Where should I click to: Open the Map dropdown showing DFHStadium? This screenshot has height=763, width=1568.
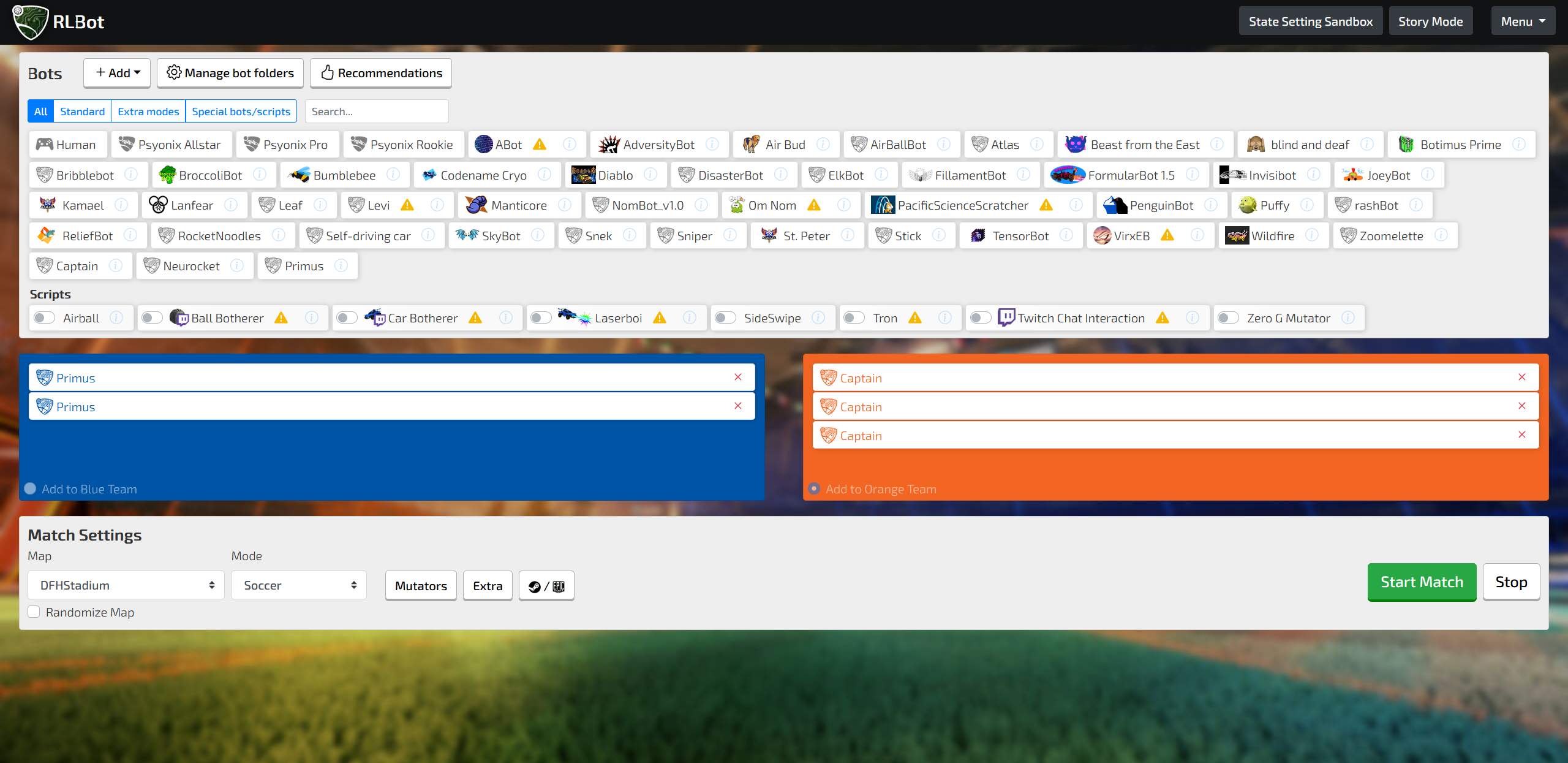(126, 585)
